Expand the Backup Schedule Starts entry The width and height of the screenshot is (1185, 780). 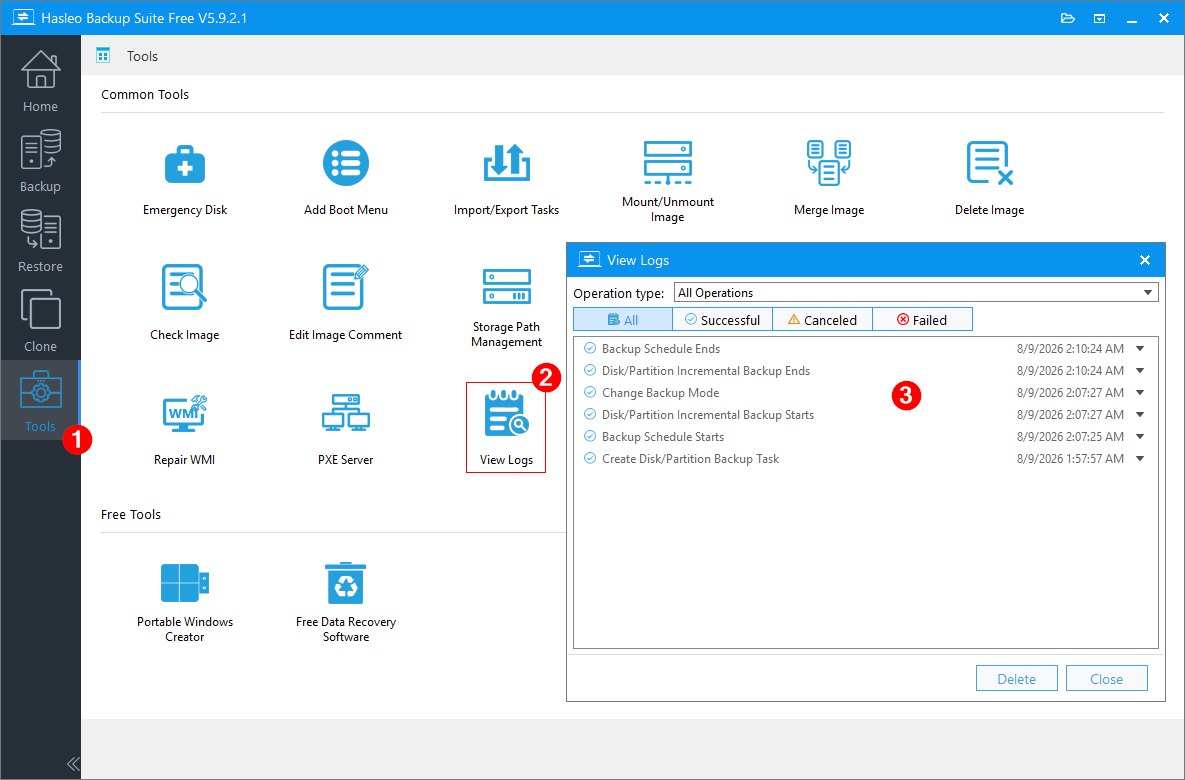1140,436
